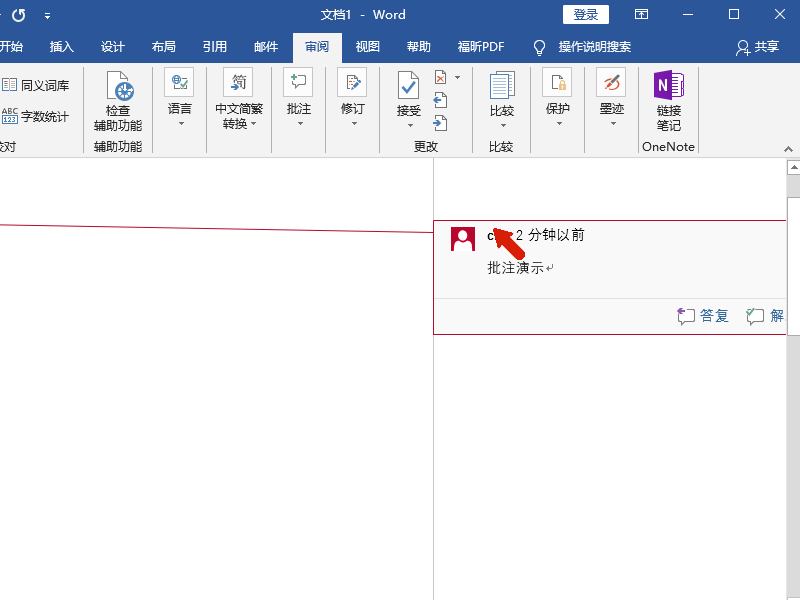This screenshot has width=800, height=600.
Task: Open the 福昕PDF tab
Action: pyautogui.click(x=481, y=47)
